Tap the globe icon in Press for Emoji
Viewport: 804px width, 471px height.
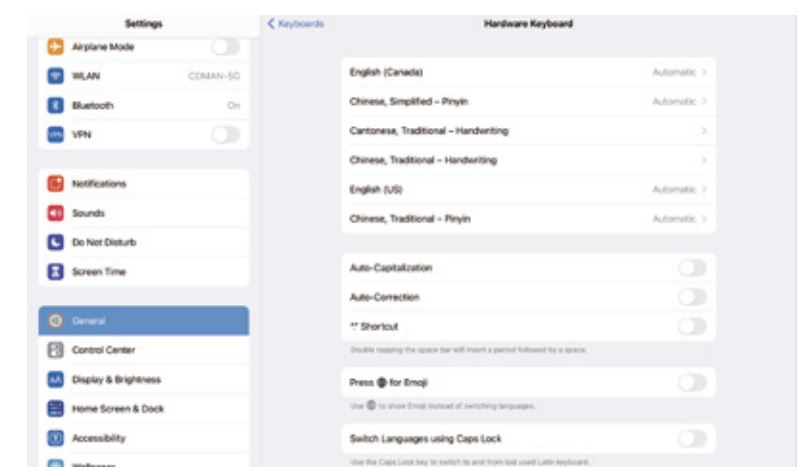(381, 382)
